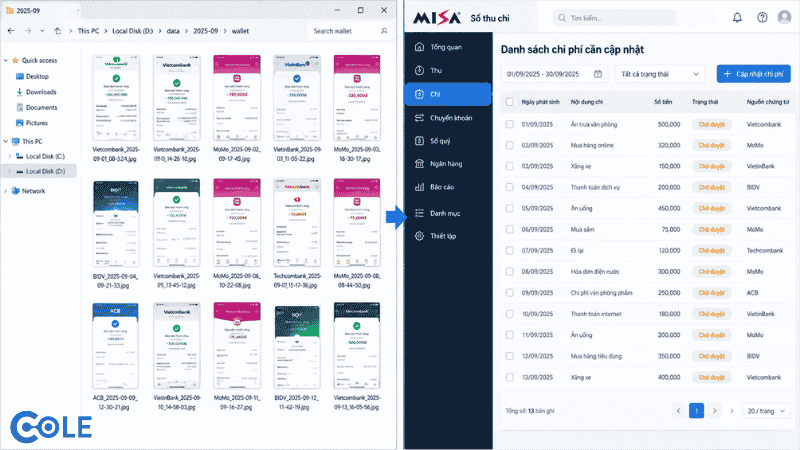Go back in File Explorer

11,31
